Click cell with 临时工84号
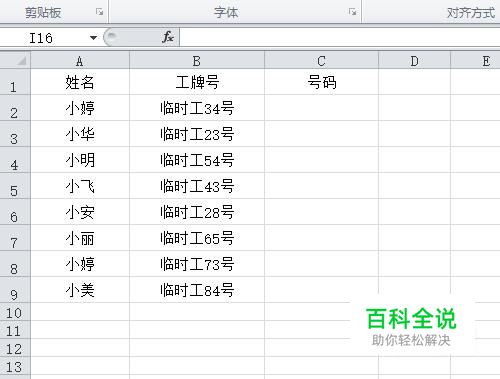This screenshot has height=379, width=500. (x=197, y=290)
